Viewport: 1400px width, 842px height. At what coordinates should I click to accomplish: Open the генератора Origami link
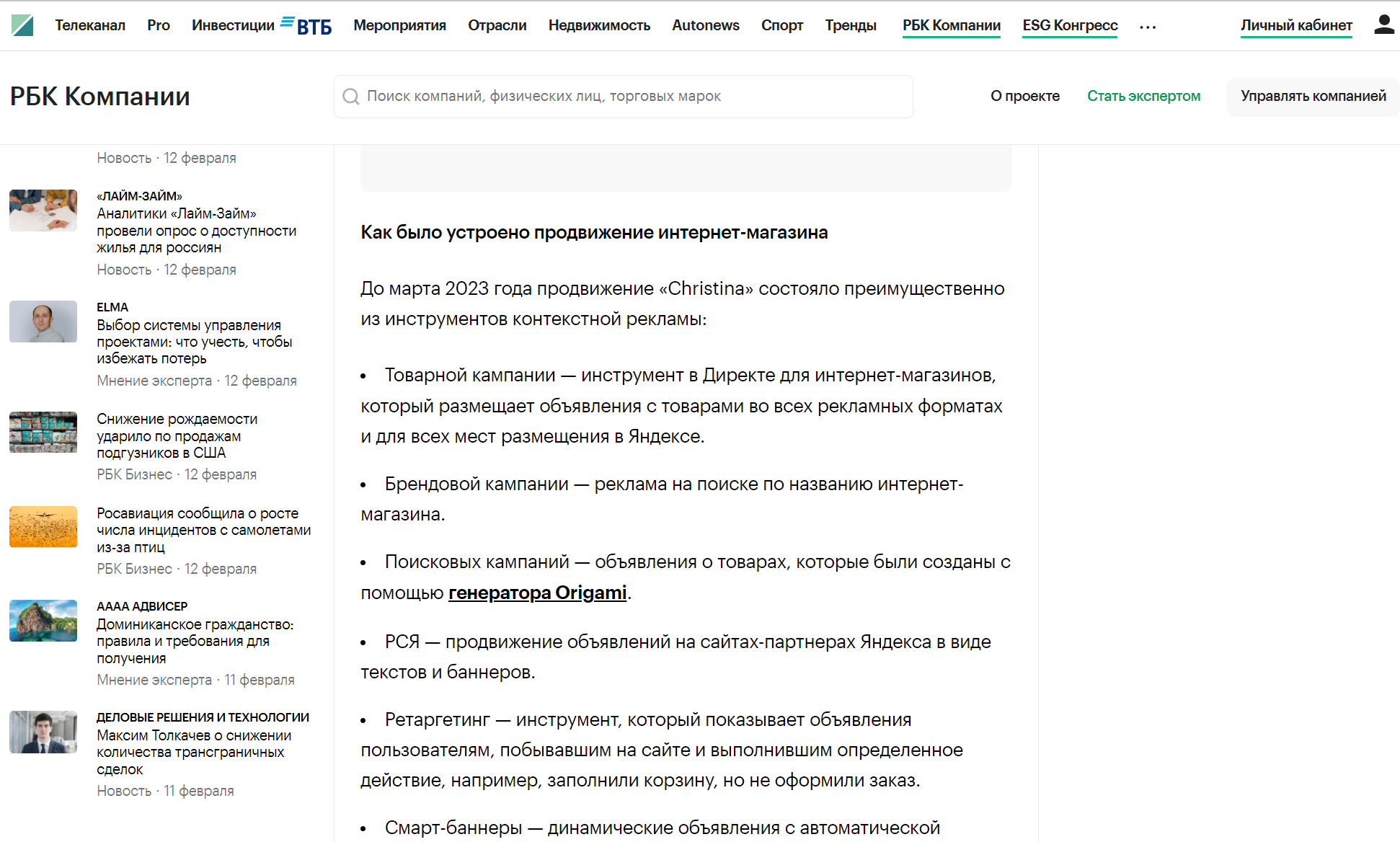pos(538,593)
